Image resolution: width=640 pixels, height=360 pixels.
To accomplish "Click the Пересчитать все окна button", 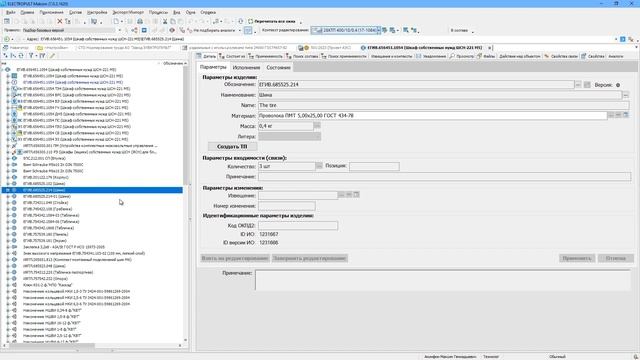I will point(272,21).
